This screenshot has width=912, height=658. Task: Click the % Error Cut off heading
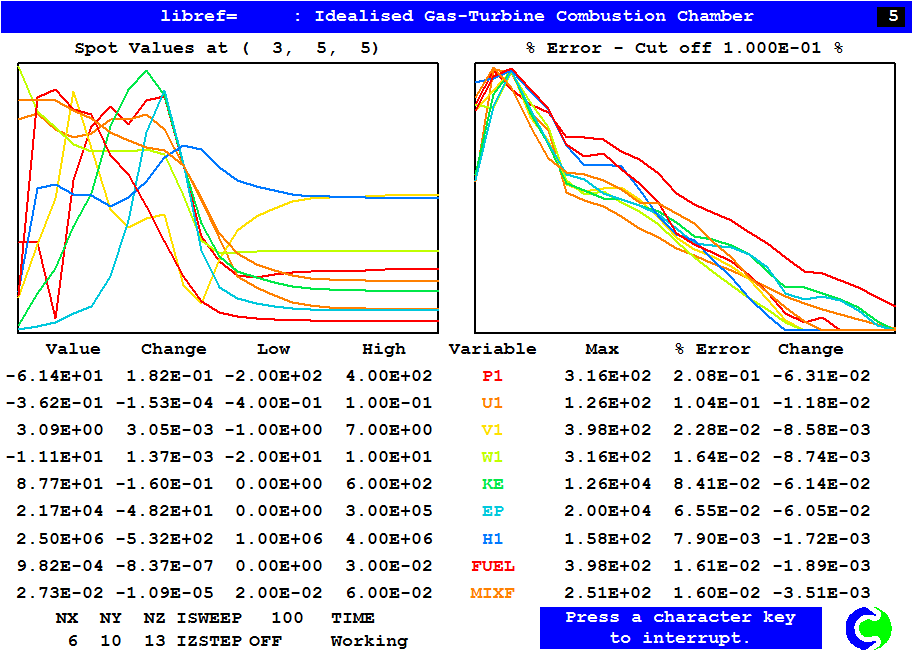[685, 48]
